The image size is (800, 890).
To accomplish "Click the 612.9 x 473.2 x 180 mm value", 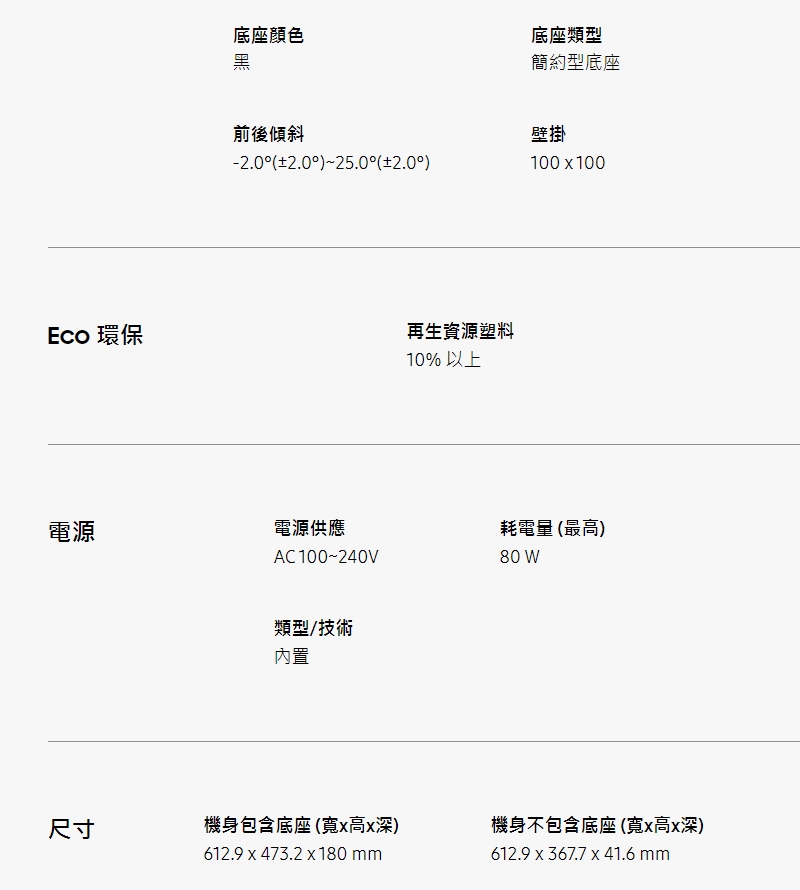I will 293,854.
